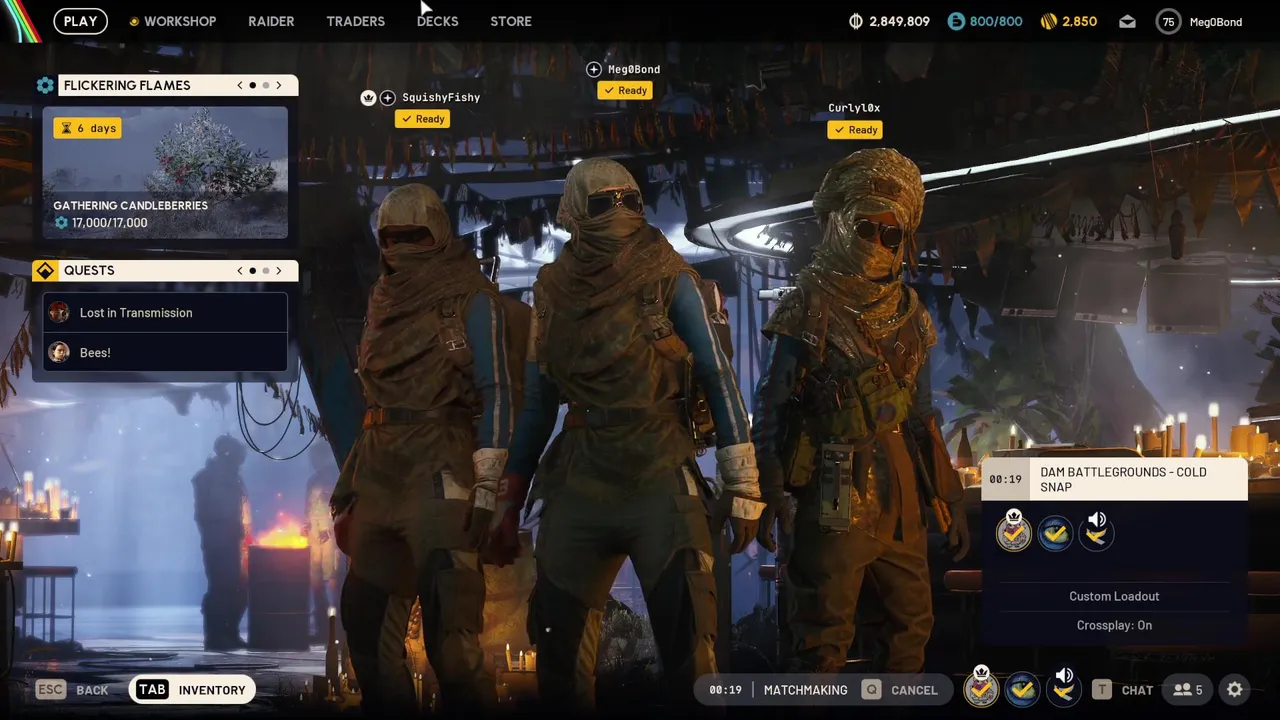Screen dimensions: 1280x720
Task: Open the mail inbox icon
Action: coord(1127,21)
